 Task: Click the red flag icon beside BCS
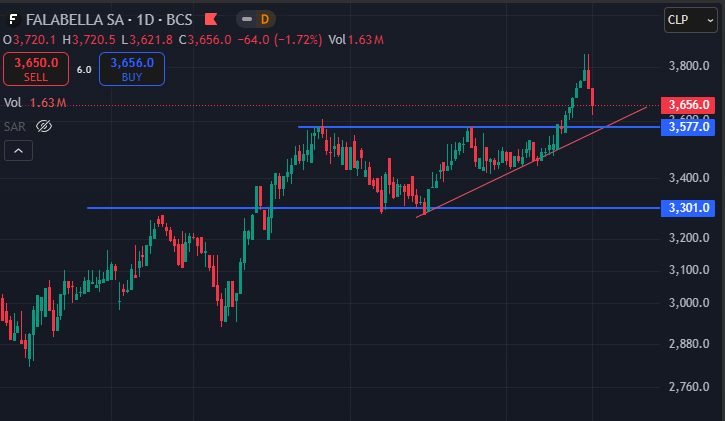tap(211, 19)
